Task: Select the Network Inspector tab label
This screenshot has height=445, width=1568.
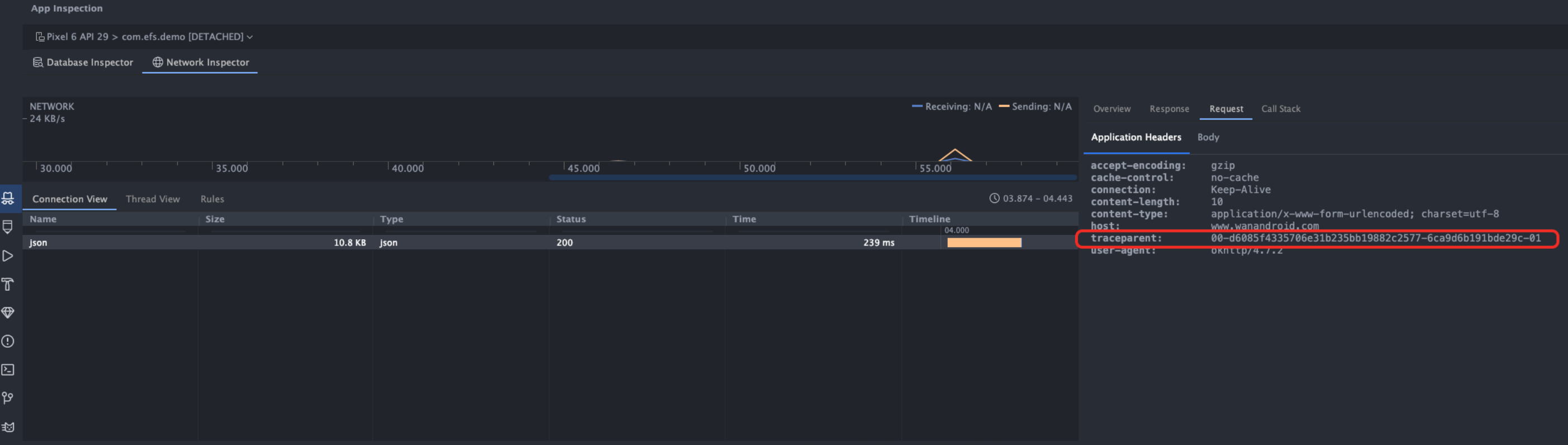Action: (207, 62)
